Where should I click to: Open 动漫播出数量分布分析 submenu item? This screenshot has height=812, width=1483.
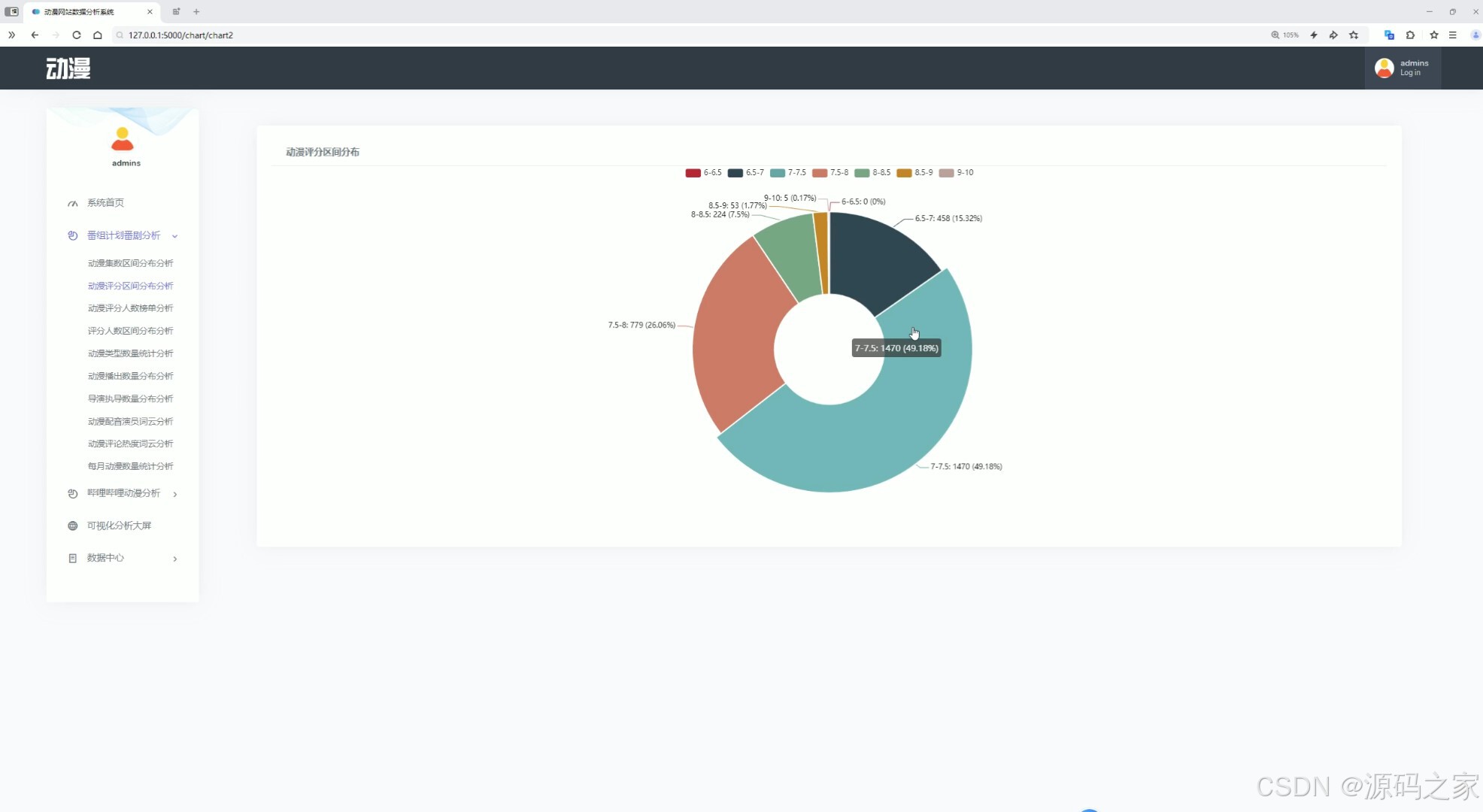[x=130, y=376]
